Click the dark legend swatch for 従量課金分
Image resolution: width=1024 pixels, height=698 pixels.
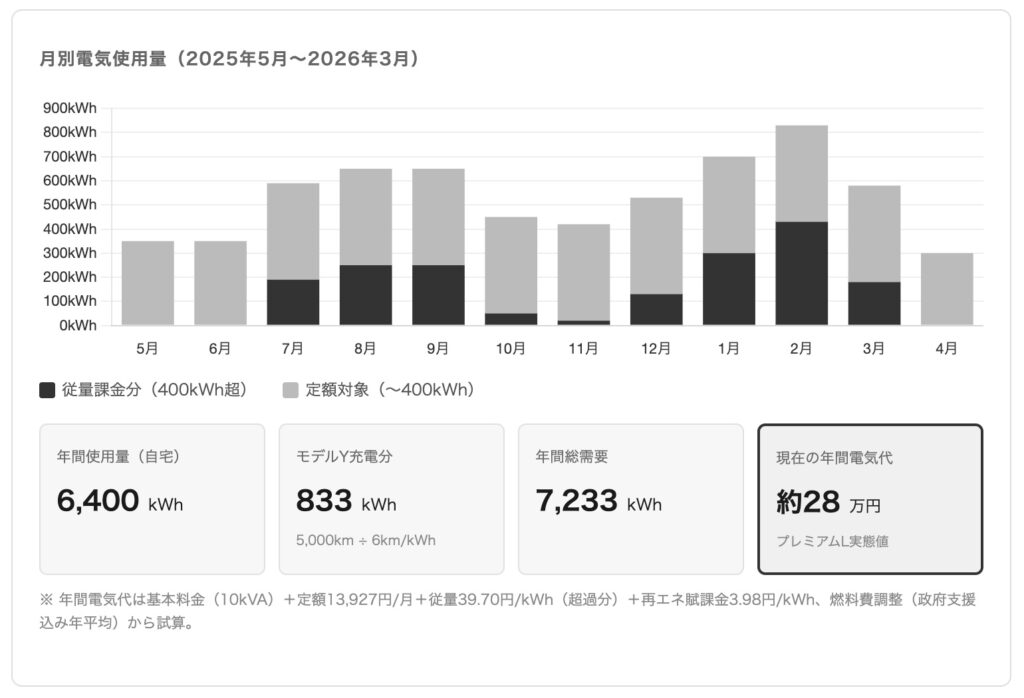tap(47, 390)
